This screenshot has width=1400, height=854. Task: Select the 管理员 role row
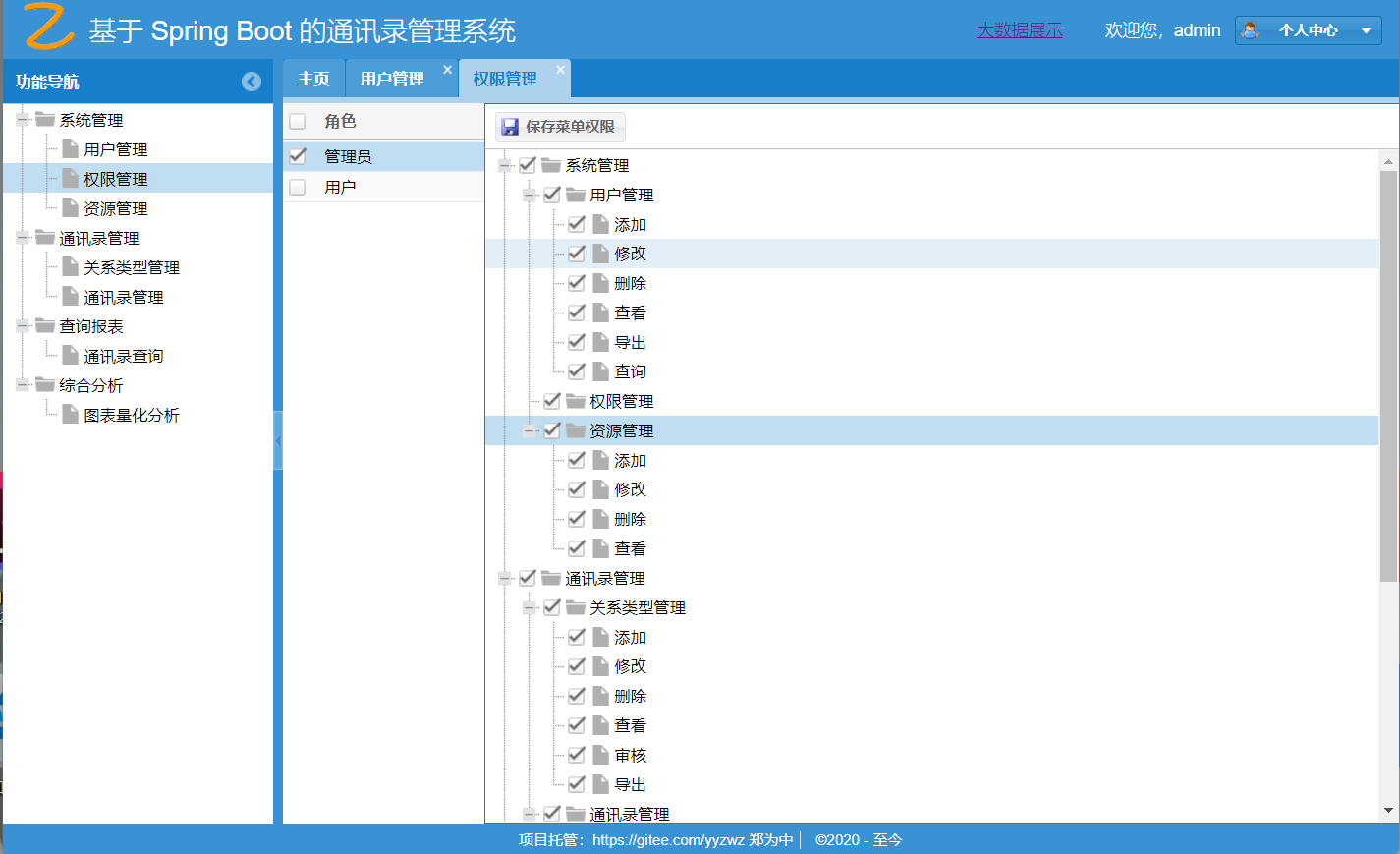384,156
